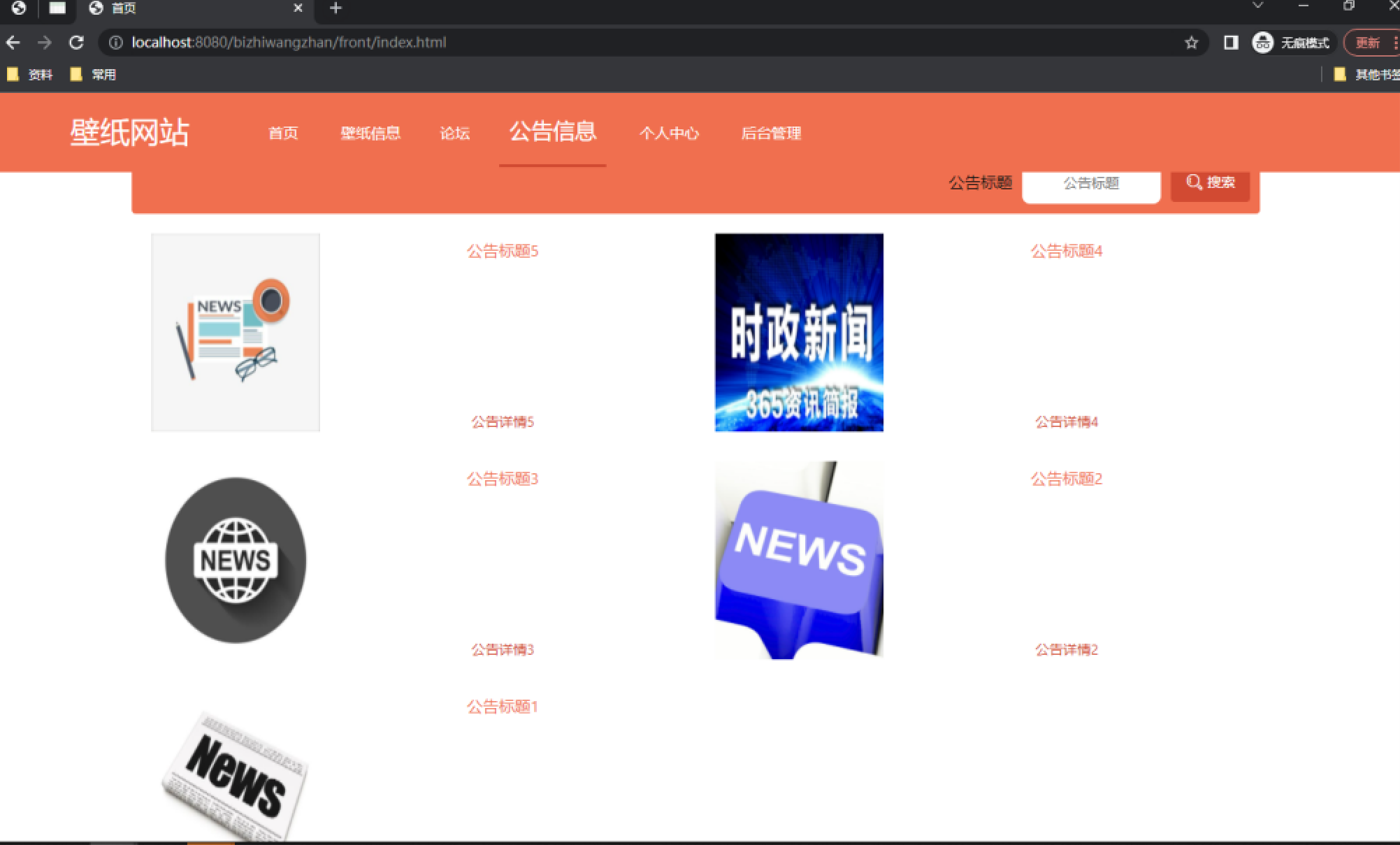This screenshot has width=1400, height=845.
Task: Open 后台管理 navigation item
Action: tap(771, 133)
